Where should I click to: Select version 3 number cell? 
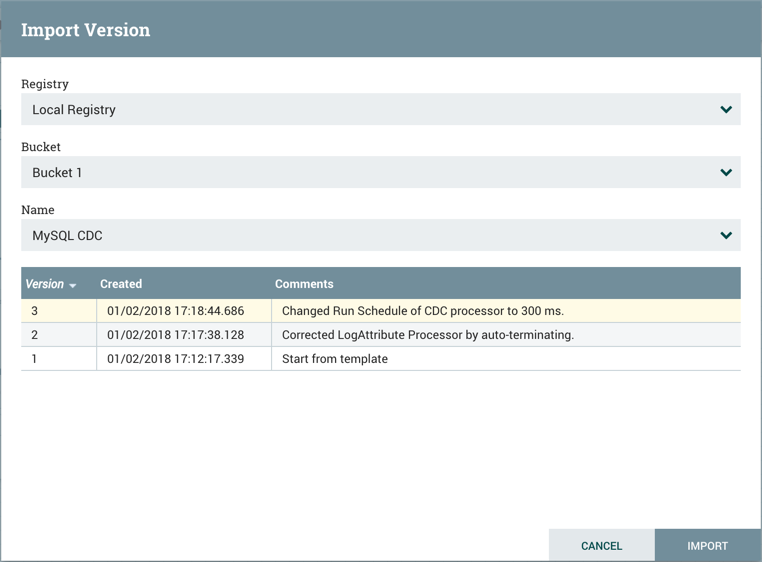pos(35,311)
